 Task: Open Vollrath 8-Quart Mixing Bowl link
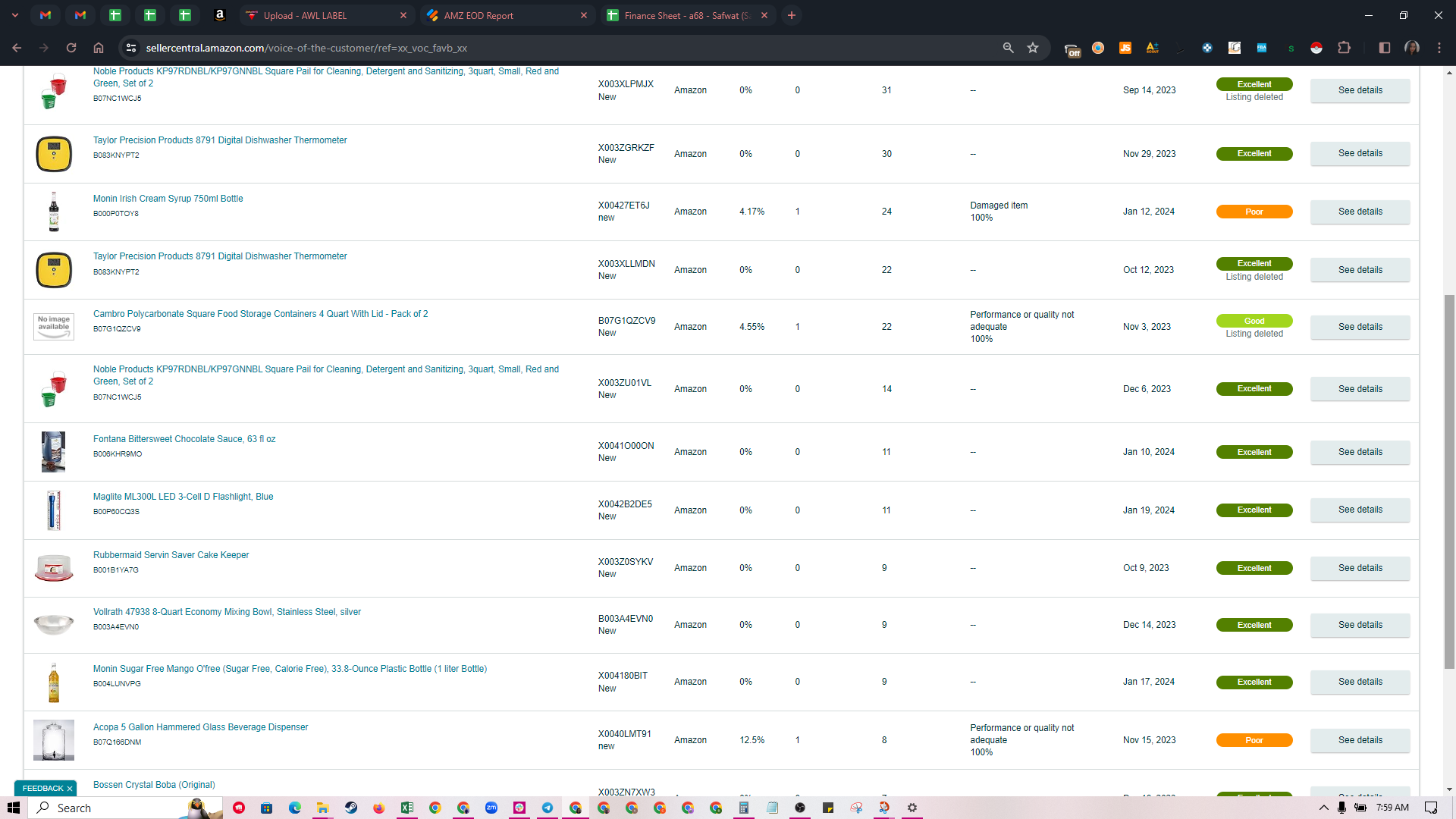pos(227,612)
